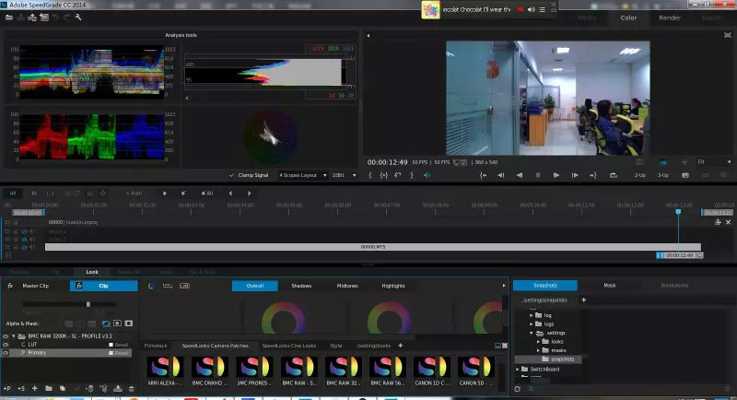Toggle visibility of the Primary layer
Viewport: 737px width, 400px height.
pyautogui.click(x=7, y=353)
